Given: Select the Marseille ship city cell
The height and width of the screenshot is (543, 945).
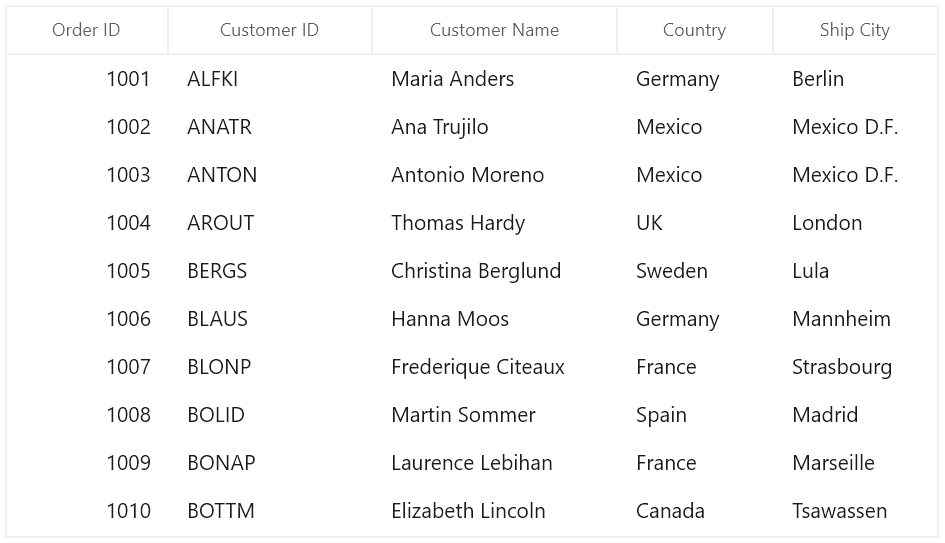Looking at the screenshot, I should [855, 463].
